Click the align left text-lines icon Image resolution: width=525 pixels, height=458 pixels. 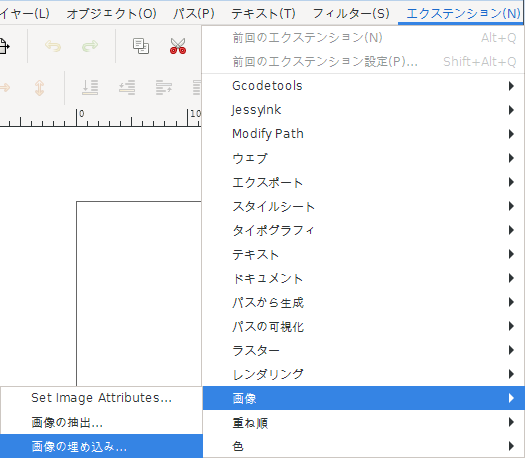164,88
